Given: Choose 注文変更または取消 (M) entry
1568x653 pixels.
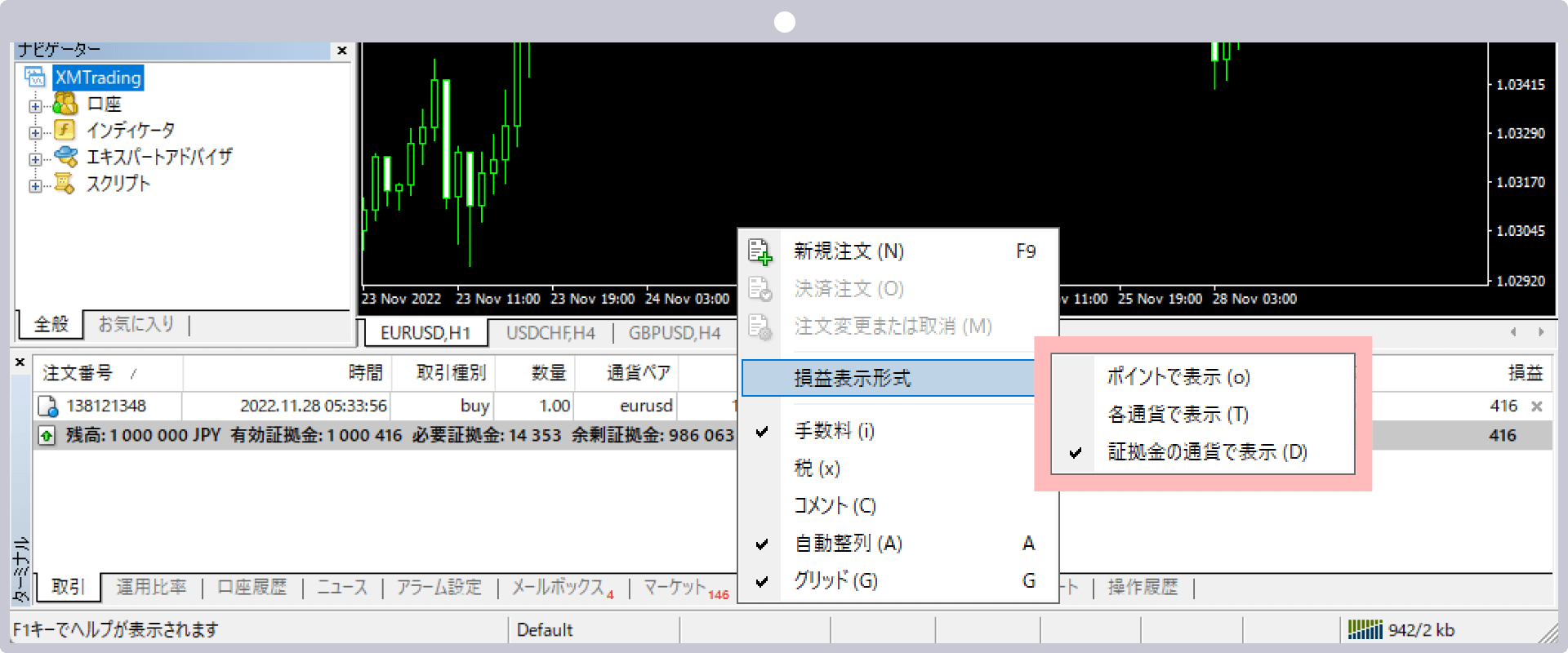Looking at the screenshot, I should click(898, 326).
